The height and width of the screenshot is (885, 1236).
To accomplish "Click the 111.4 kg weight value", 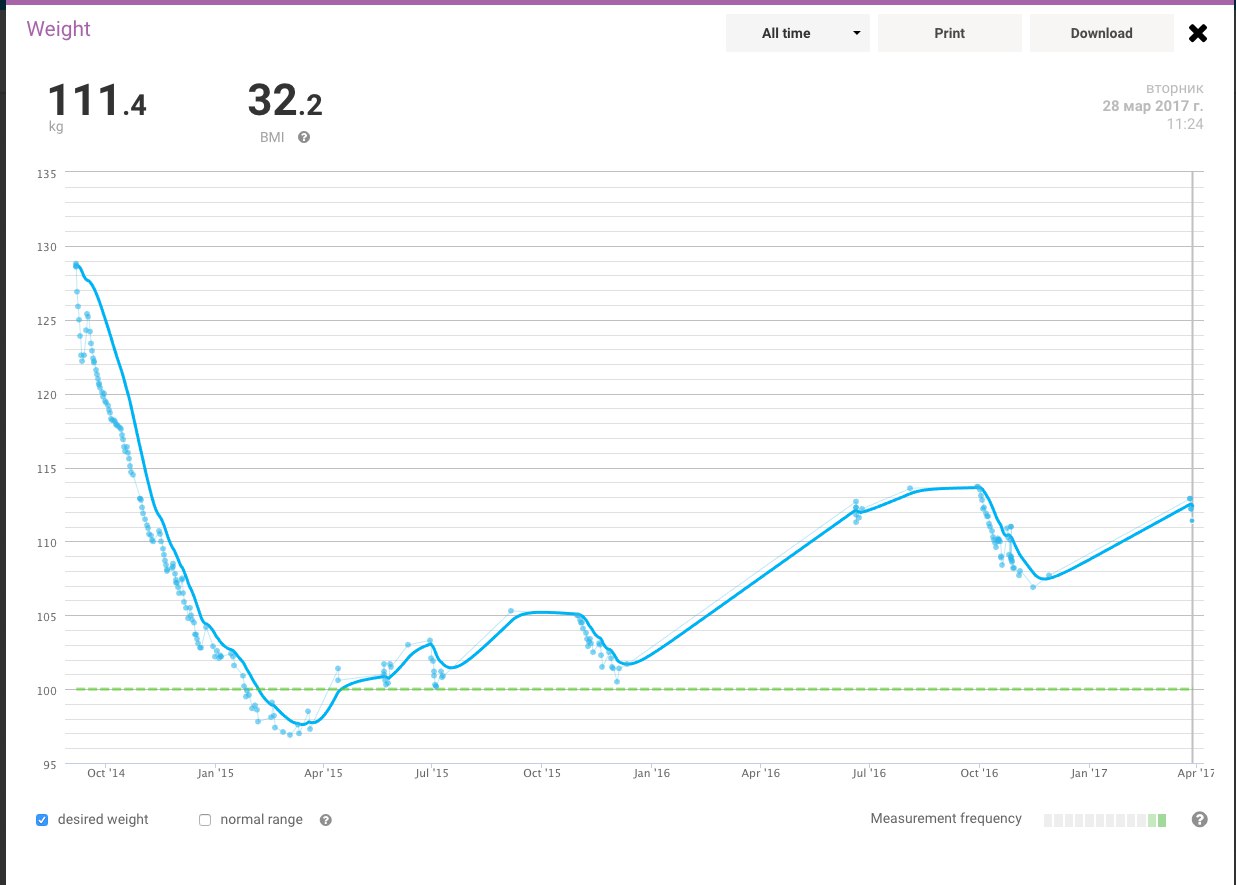I will pyautogui.click(x=97, y=102).
